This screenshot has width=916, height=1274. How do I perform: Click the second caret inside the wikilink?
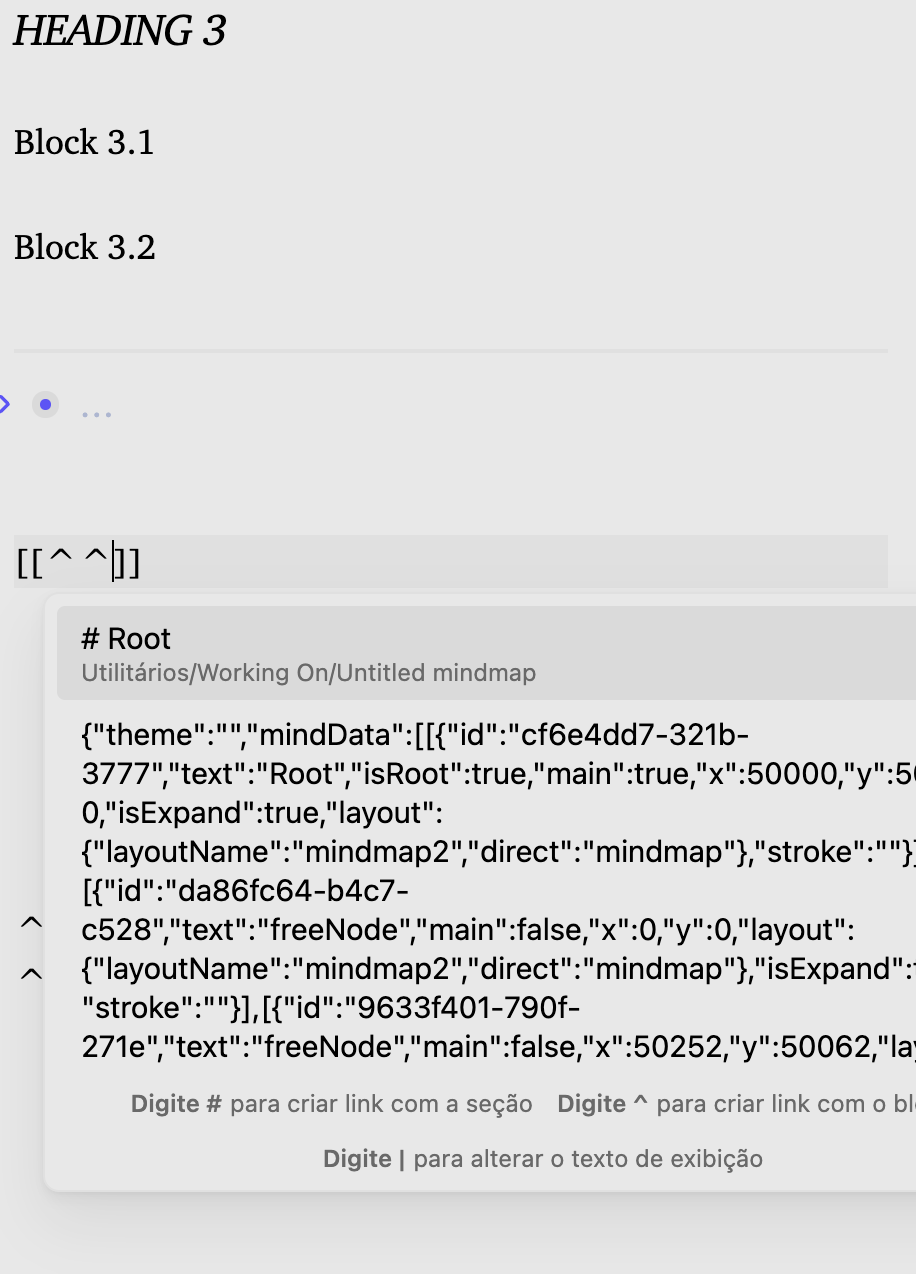click(x=96, y=561)
